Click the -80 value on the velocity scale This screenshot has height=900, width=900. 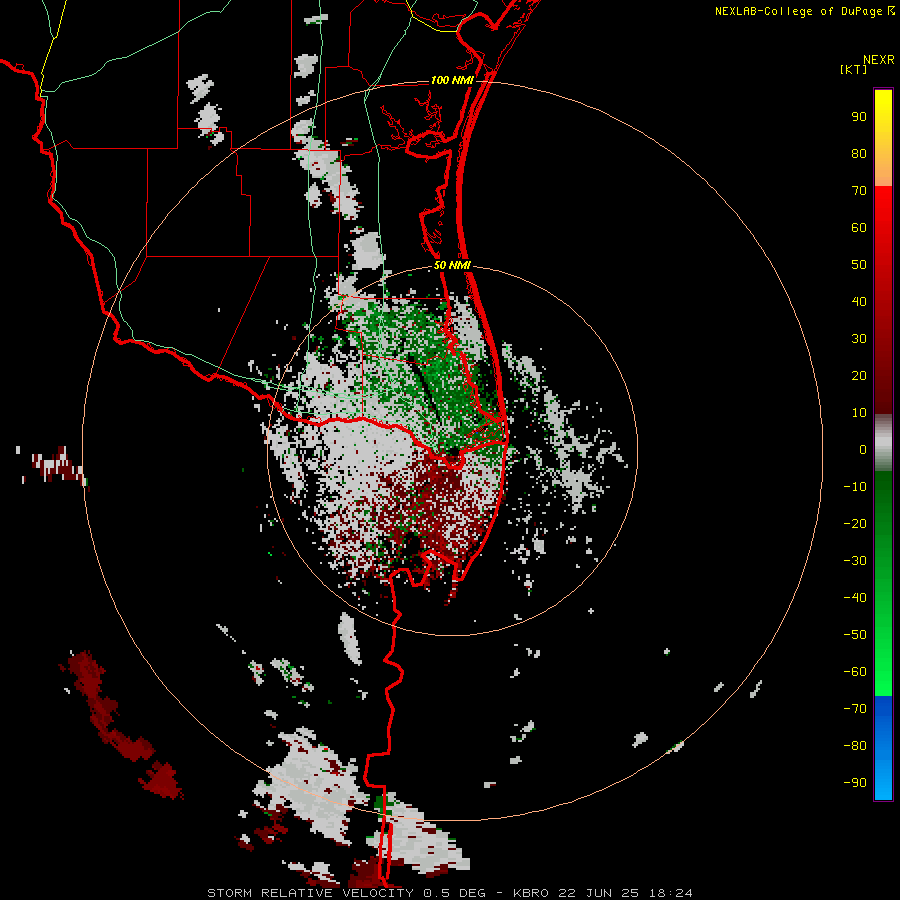pyautogui.click(x=855, y=746)
